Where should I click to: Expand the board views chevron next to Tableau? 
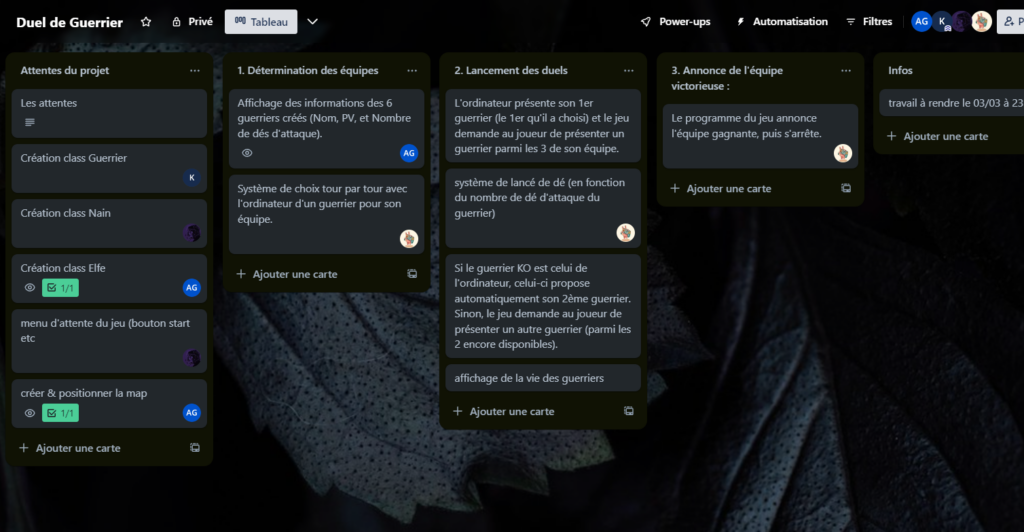coord(313,22)
